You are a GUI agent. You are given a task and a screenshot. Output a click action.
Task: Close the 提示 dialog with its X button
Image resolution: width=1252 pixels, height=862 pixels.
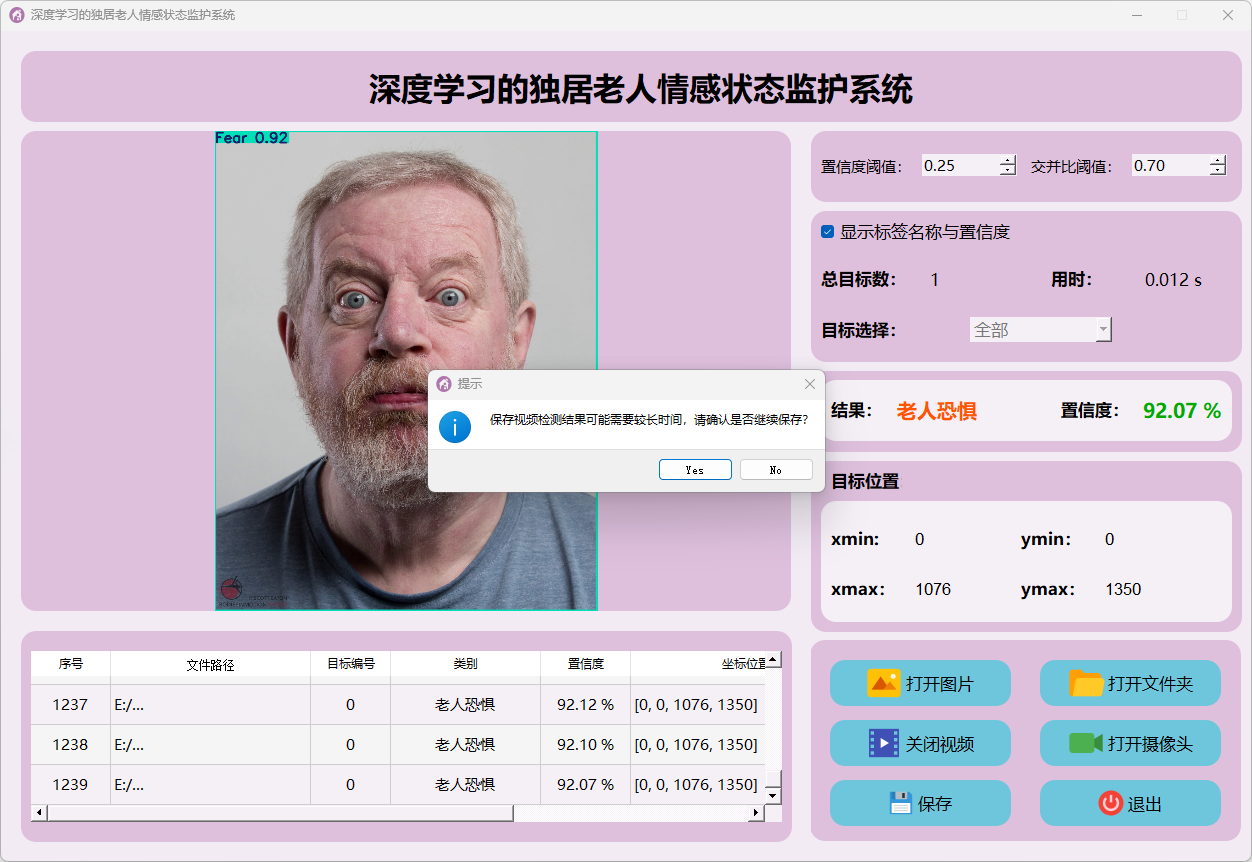pyautogui.click(x=809, y=384)
